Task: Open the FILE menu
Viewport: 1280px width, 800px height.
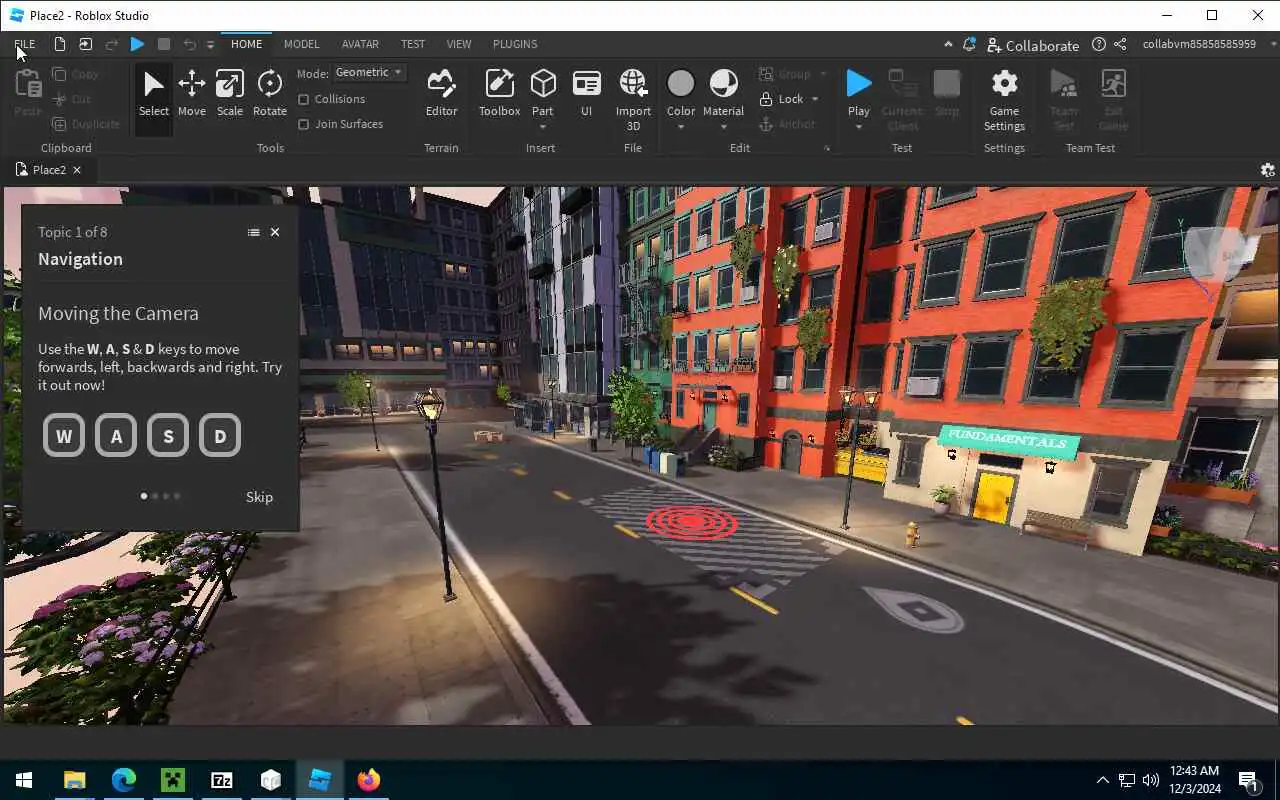Action: (25, 44)
